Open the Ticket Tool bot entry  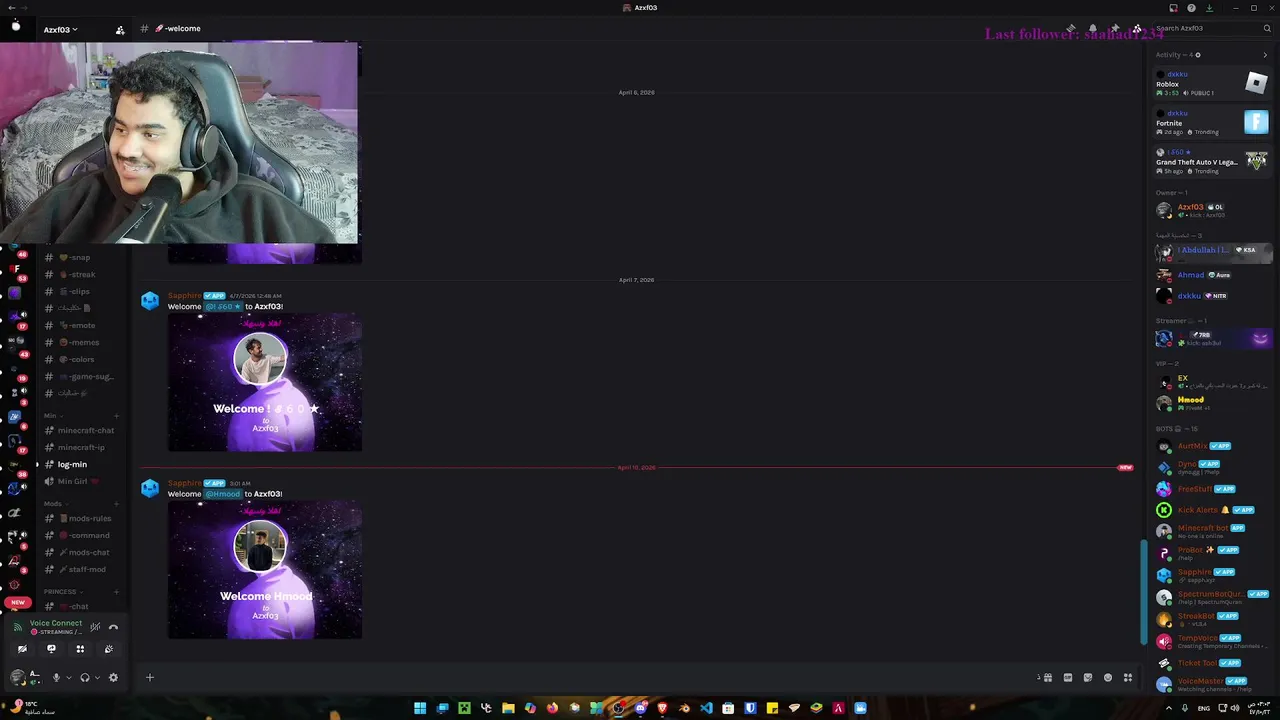(x=1212, y=663)
